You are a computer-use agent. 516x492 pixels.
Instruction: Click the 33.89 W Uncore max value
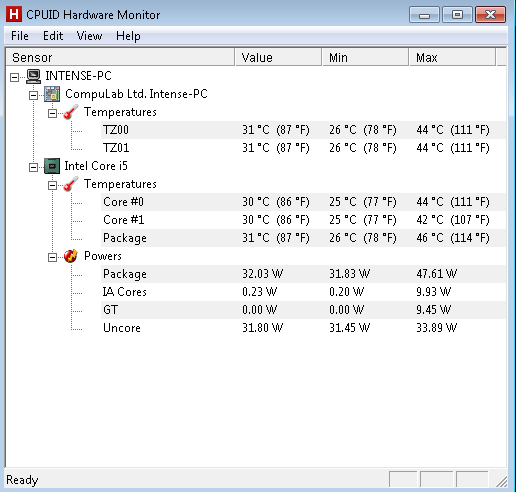[437, 328]
